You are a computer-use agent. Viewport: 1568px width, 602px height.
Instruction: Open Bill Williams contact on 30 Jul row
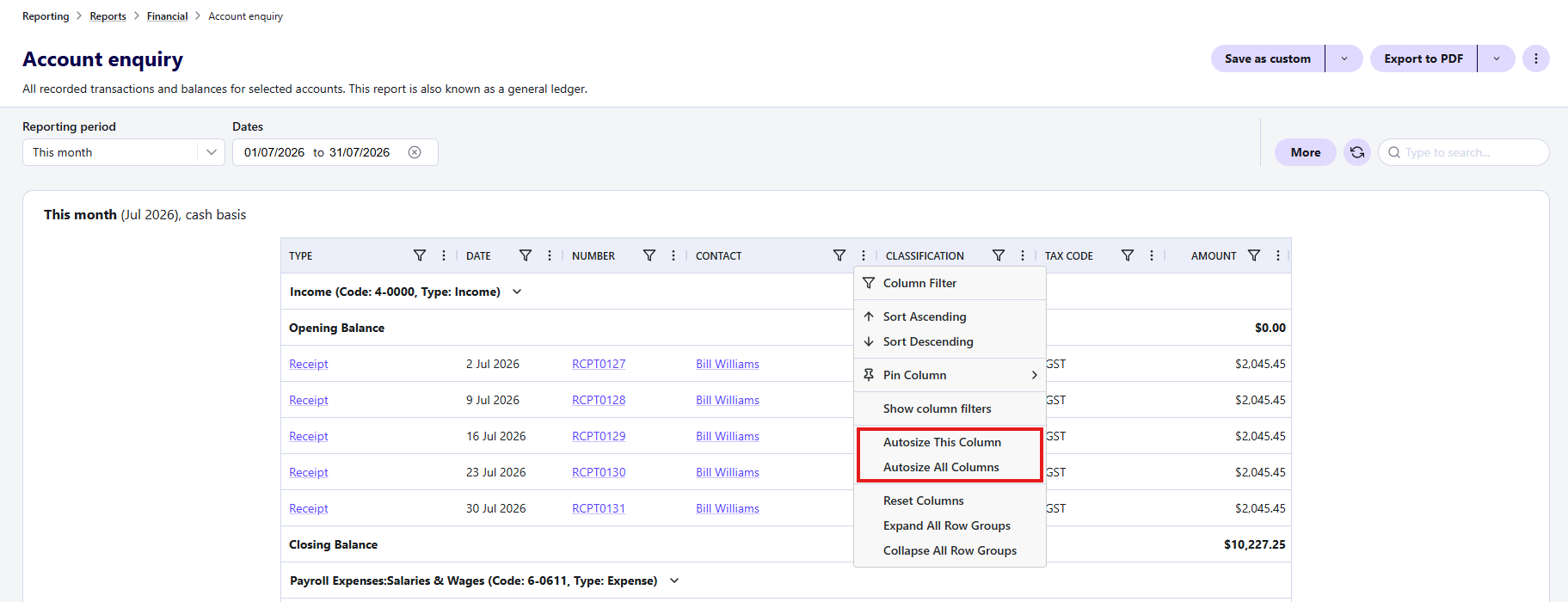(x=728, y=508)
